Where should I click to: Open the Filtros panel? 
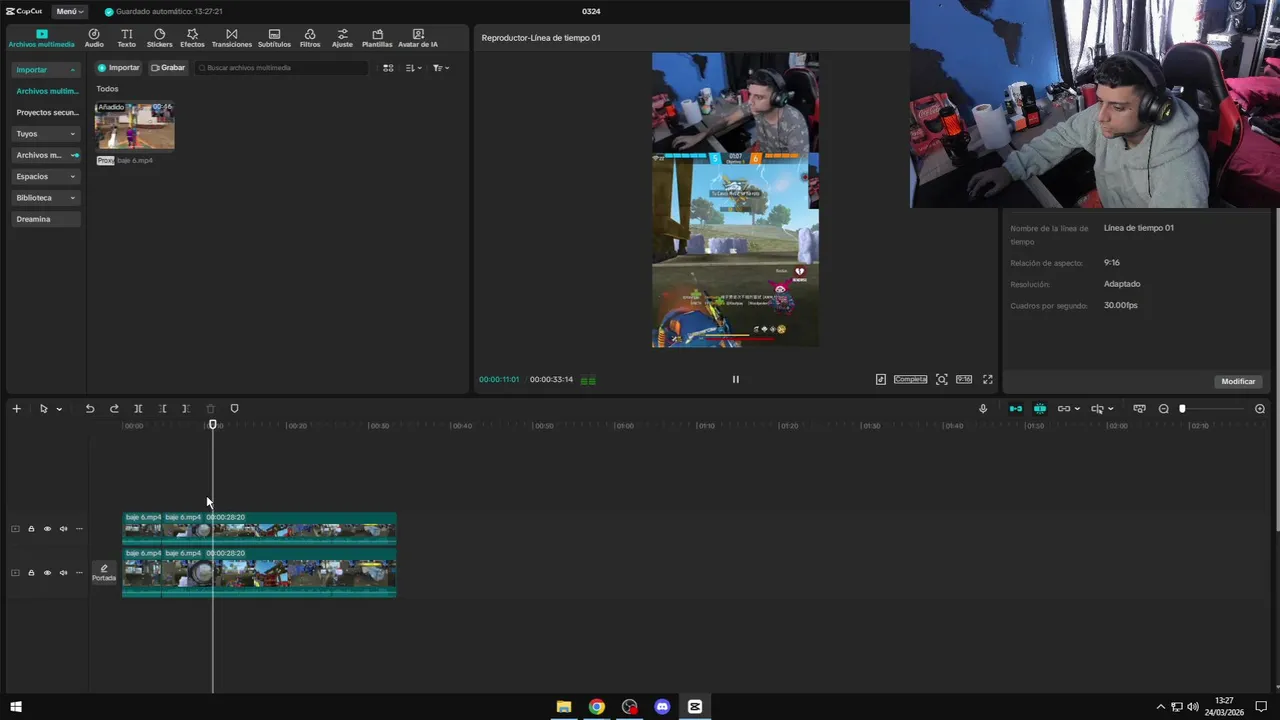(x=310, y=38)
